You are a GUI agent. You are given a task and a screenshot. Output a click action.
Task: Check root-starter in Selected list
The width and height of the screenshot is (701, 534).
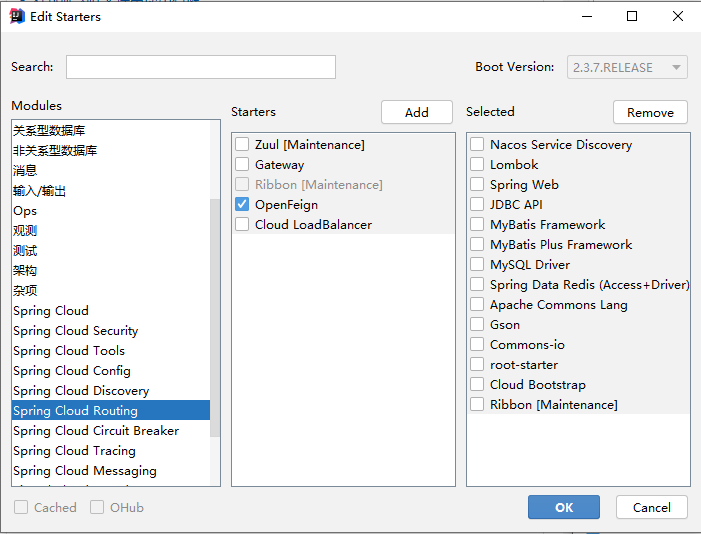477,364
